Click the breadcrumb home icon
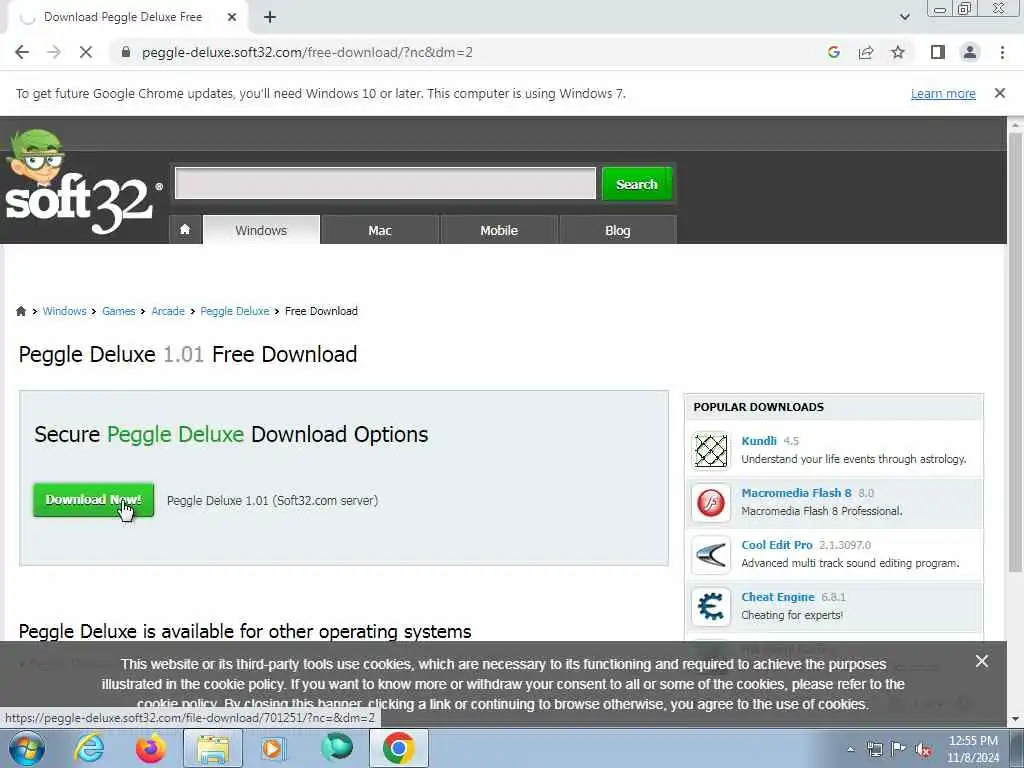Screen dimensions: 1024x768 coord(21,311)
